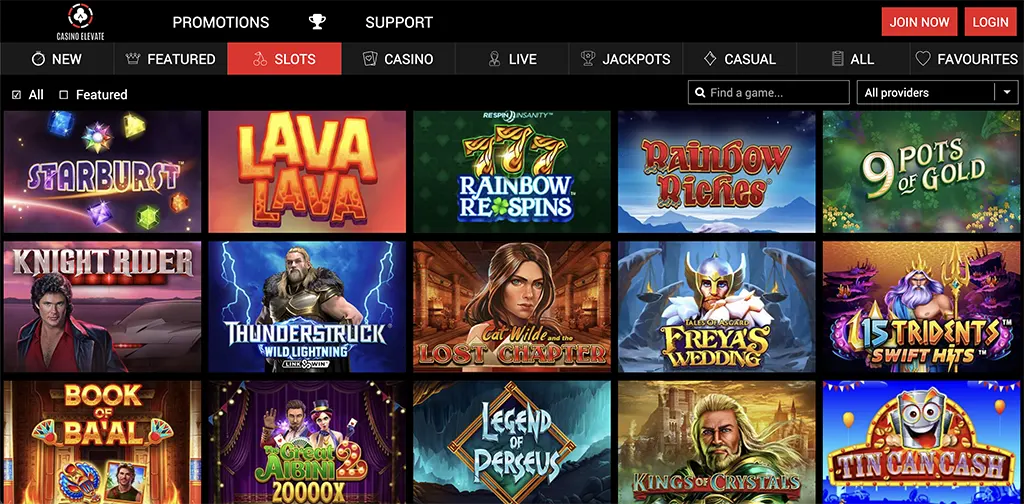Expand the All providers dropdown arrow

(x=1006, y=93)
